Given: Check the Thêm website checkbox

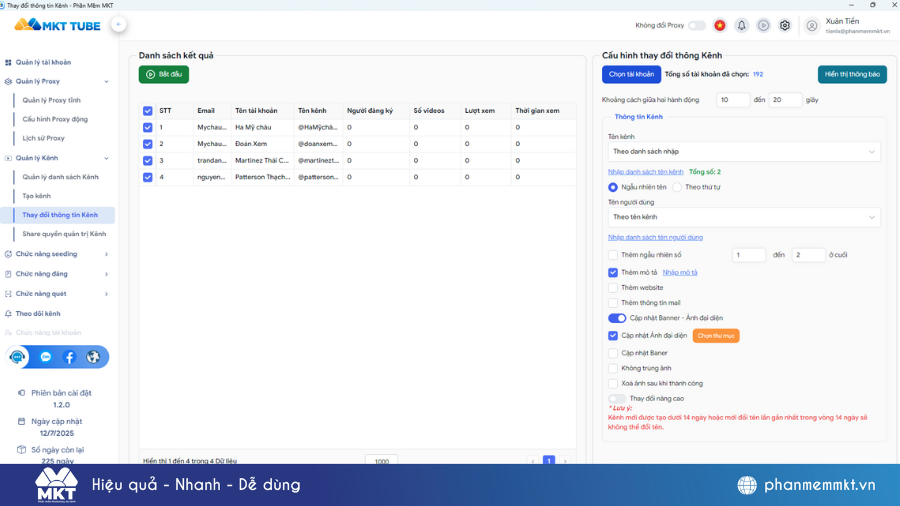Looking at the screenshot, I should coord(613,288).
